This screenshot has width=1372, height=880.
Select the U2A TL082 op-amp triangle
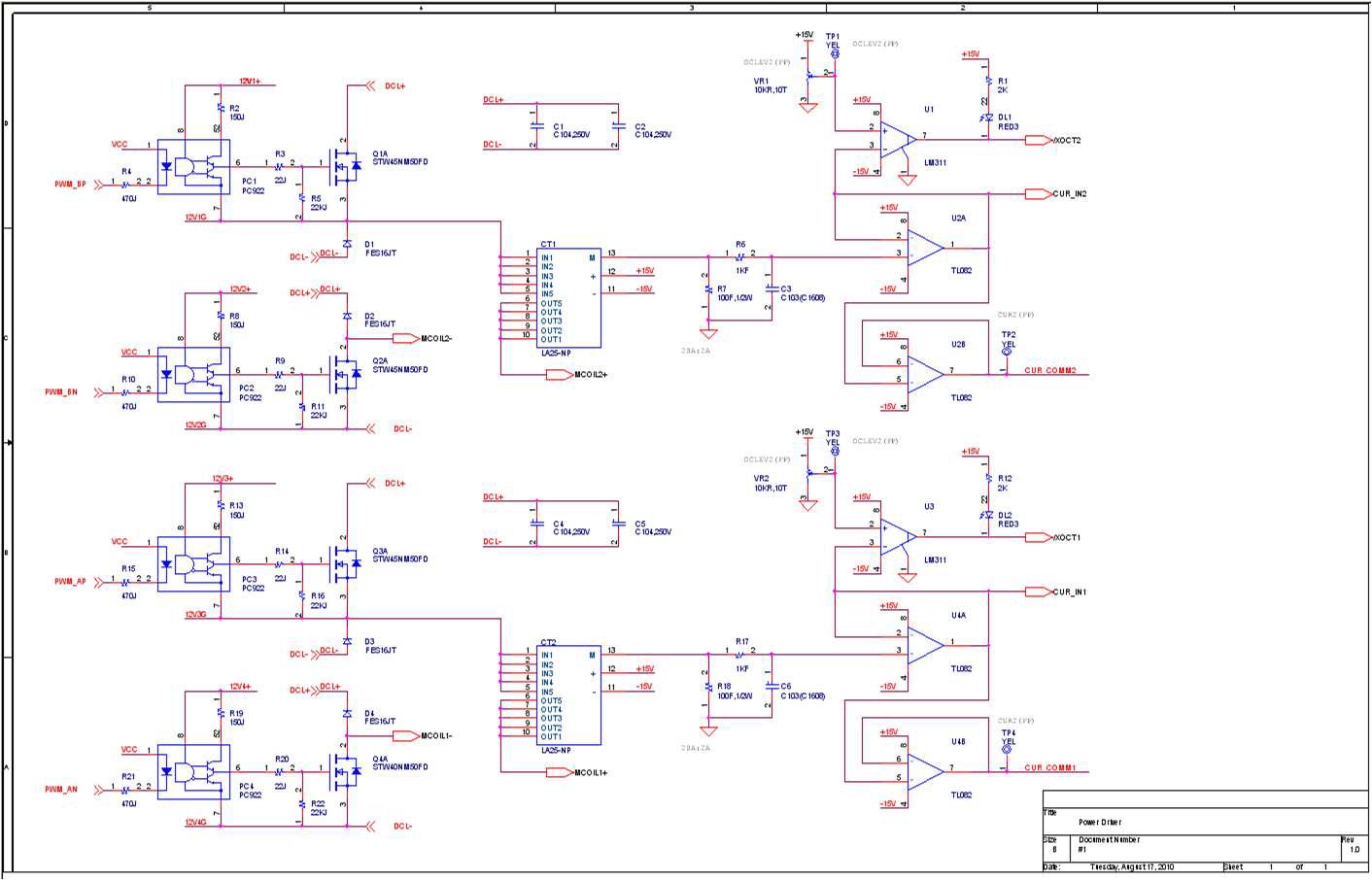[x=925, y=248]
